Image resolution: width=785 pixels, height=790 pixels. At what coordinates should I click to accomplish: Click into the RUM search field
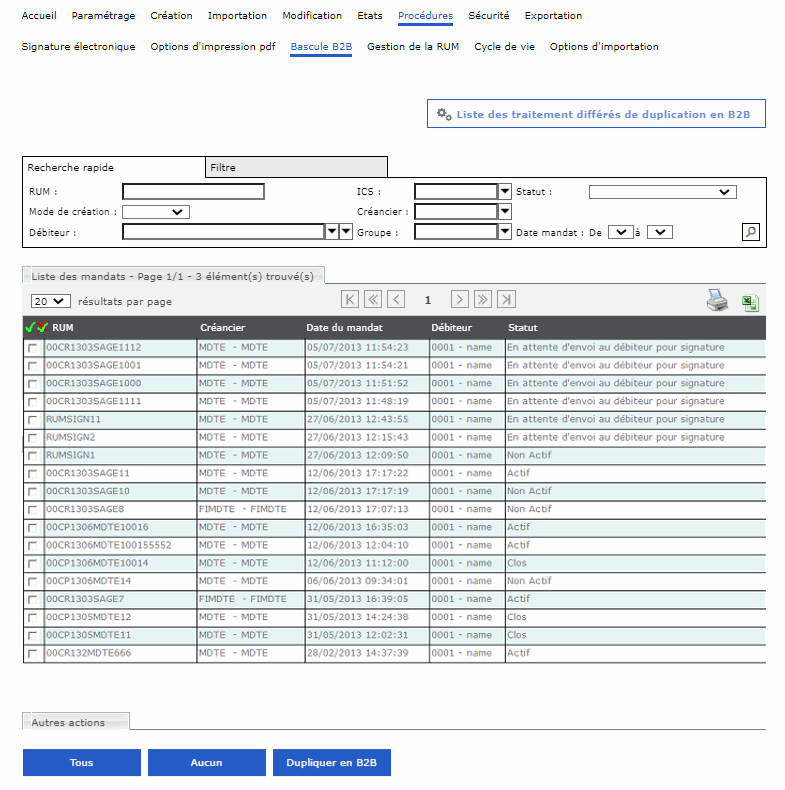click(x=193, y=192)
